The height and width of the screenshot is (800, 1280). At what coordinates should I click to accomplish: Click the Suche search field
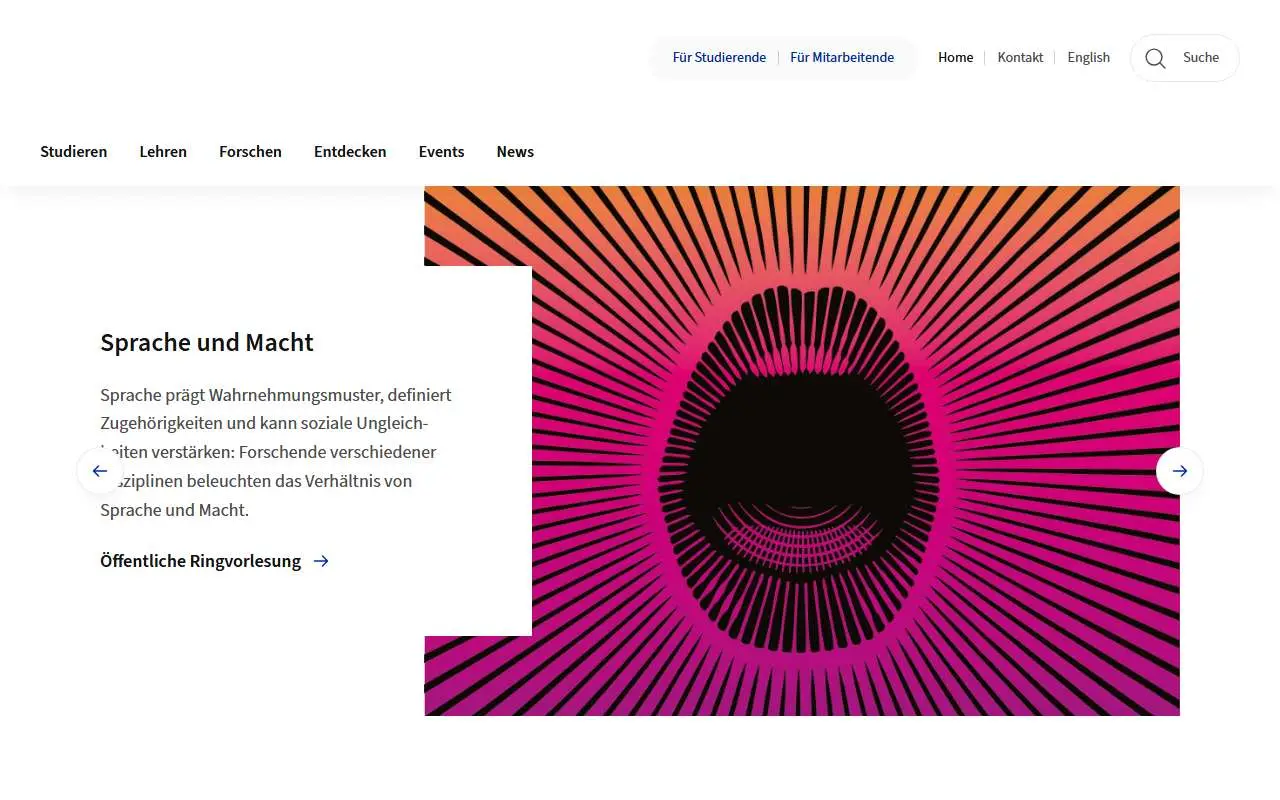tap(1185, 58)
